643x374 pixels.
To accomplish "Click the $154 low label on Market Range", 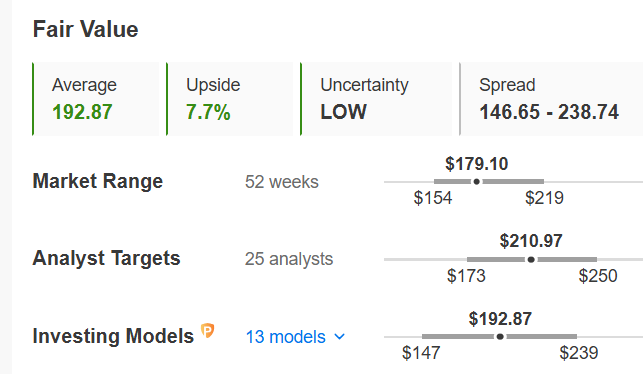I will click(433, 198).
